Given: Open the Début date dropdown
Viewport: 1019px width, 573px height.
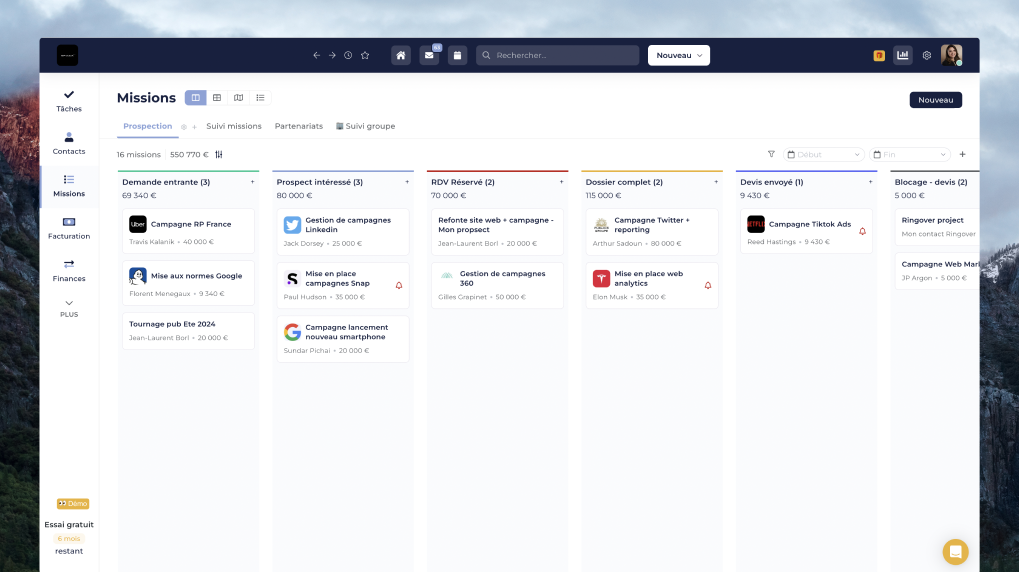Looking at the screenshot, I should point(823,155).
